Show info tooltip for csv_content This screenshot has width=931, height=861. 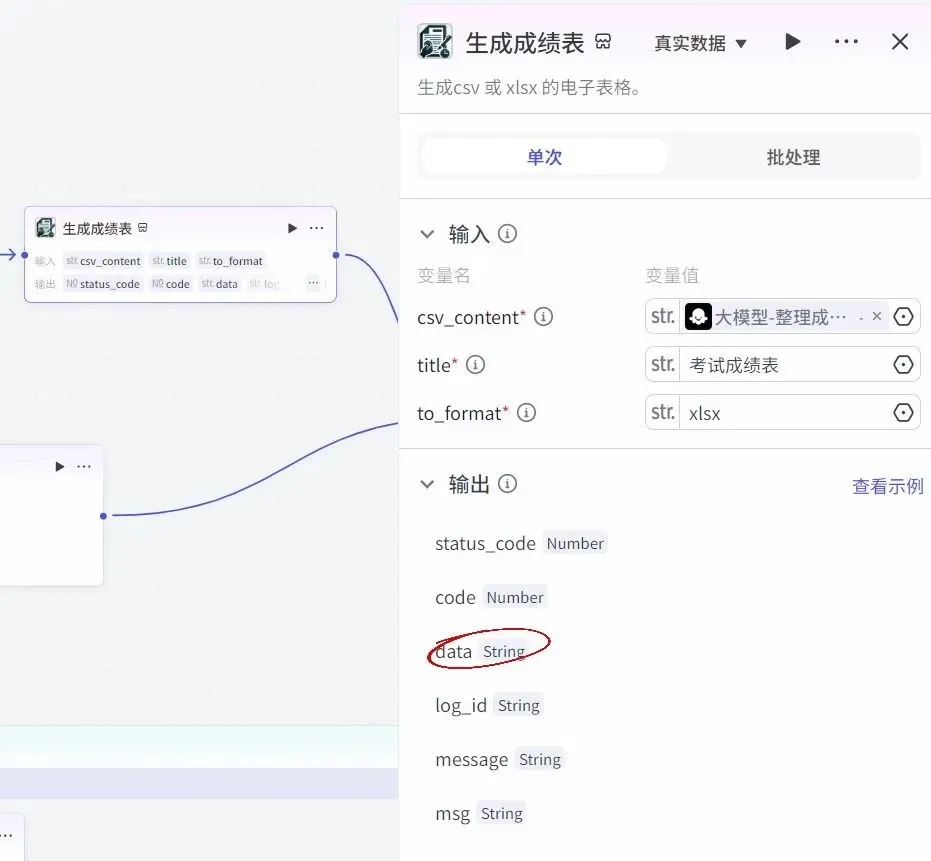pyautogui.click(x=543, y=316)
